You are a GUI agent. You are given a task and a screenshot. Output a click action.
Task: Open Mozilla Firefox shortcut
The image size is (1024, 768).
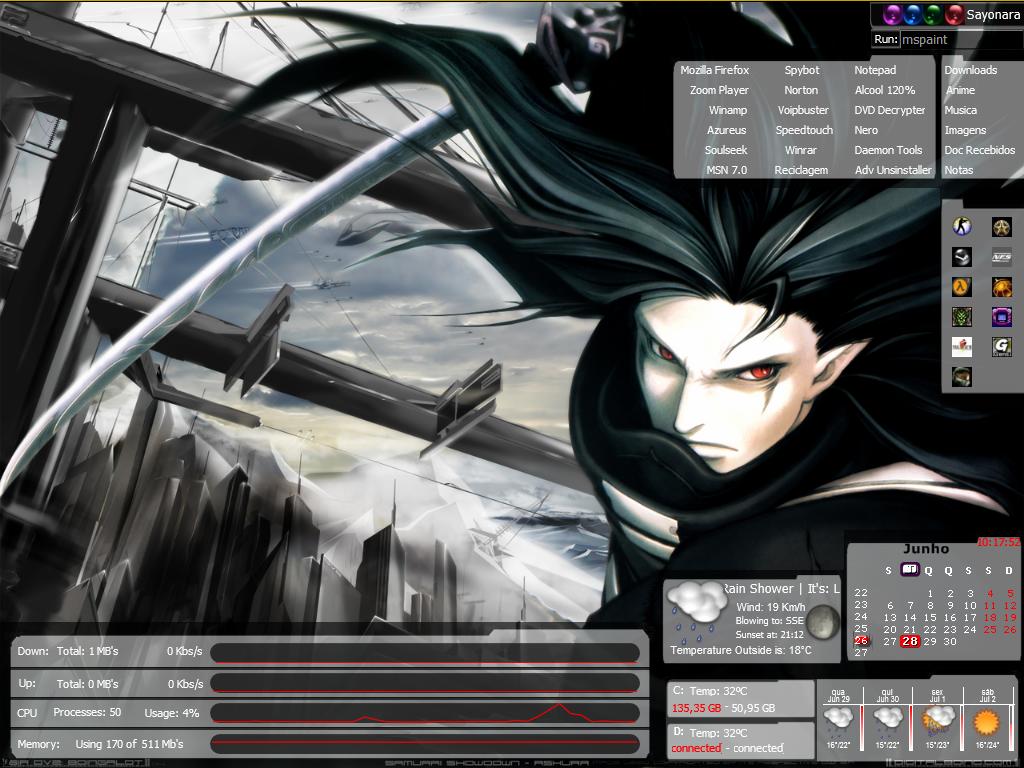point(714,70)
